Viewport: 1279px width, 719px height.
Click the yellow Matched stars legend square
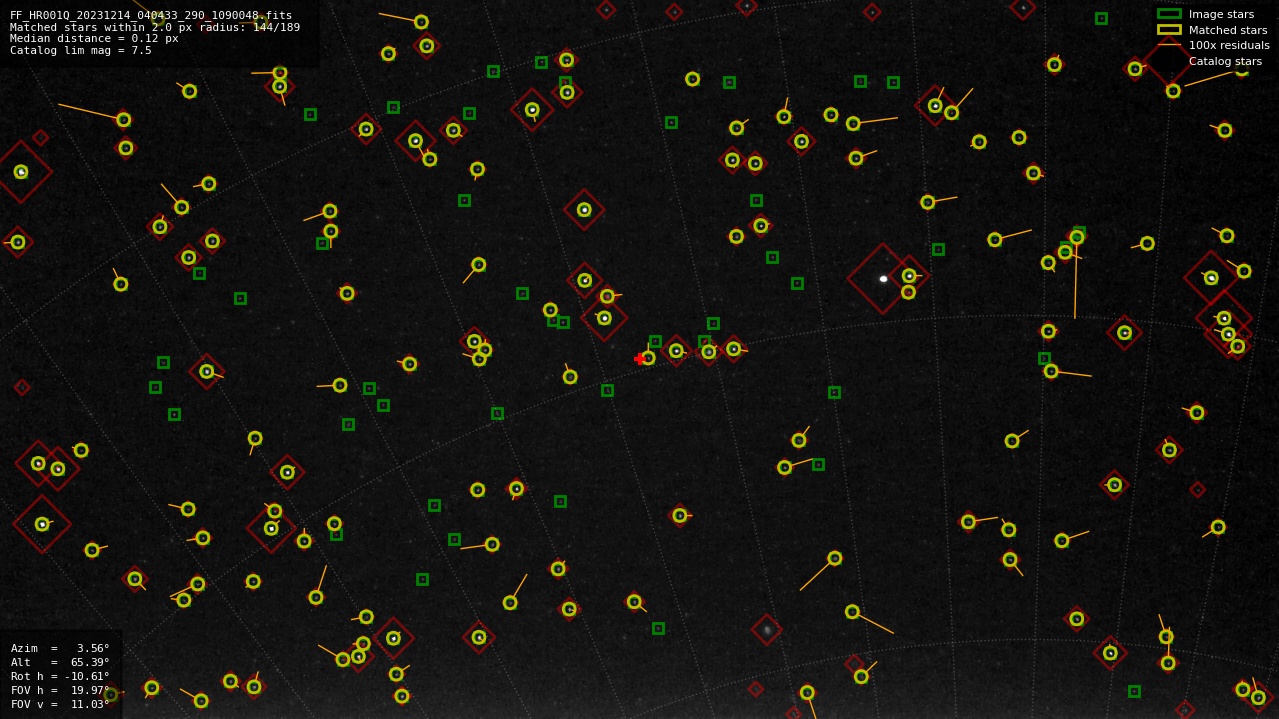pos(1169,30)
